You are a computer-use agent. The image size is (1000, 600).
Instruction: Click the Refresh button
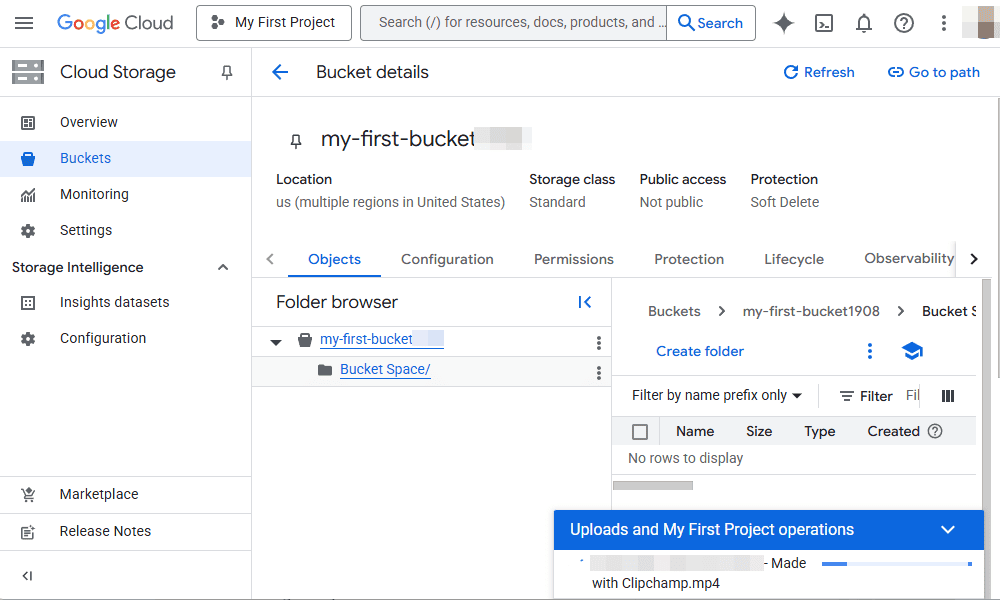click(819, 72)
